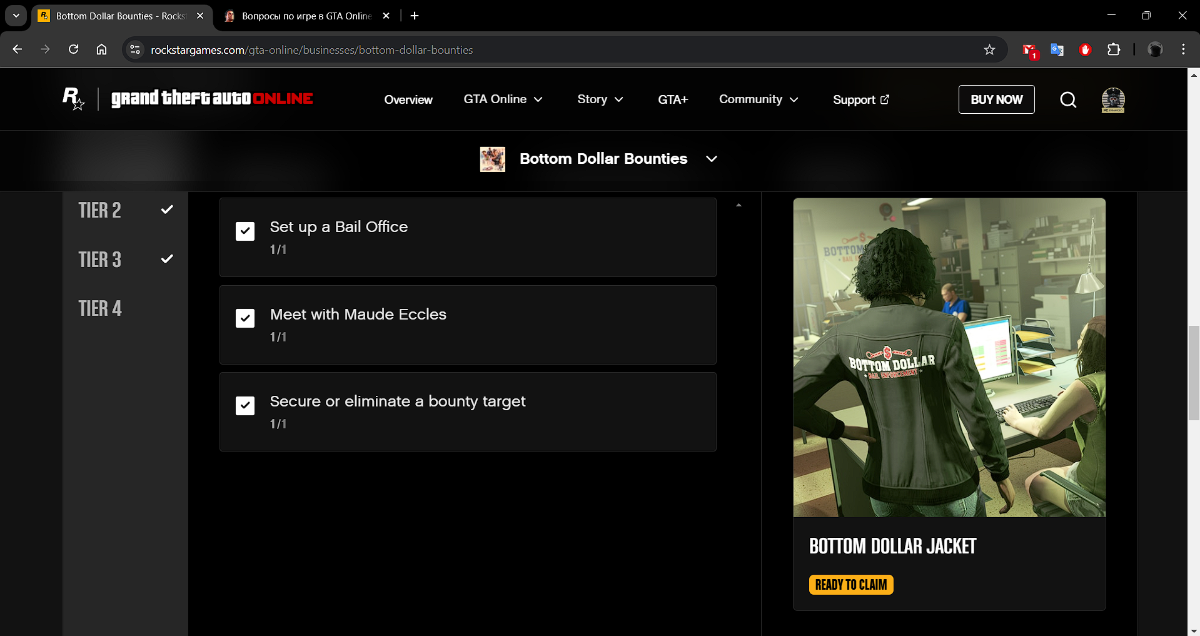
Task: Close the Вопросы по игре tab
Action: 385,16
